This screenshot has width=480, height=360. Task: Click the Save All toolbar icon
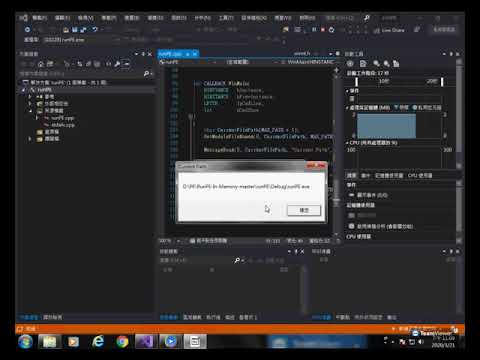tap(83, 30)
